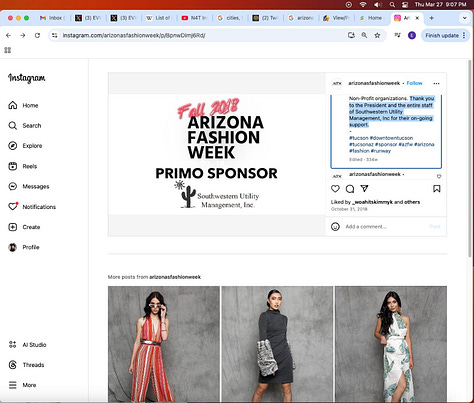Image resolution: width=474 pixels, height=403 pixels.
Task: Click the browser address bar URL
Action: point(134,35)
